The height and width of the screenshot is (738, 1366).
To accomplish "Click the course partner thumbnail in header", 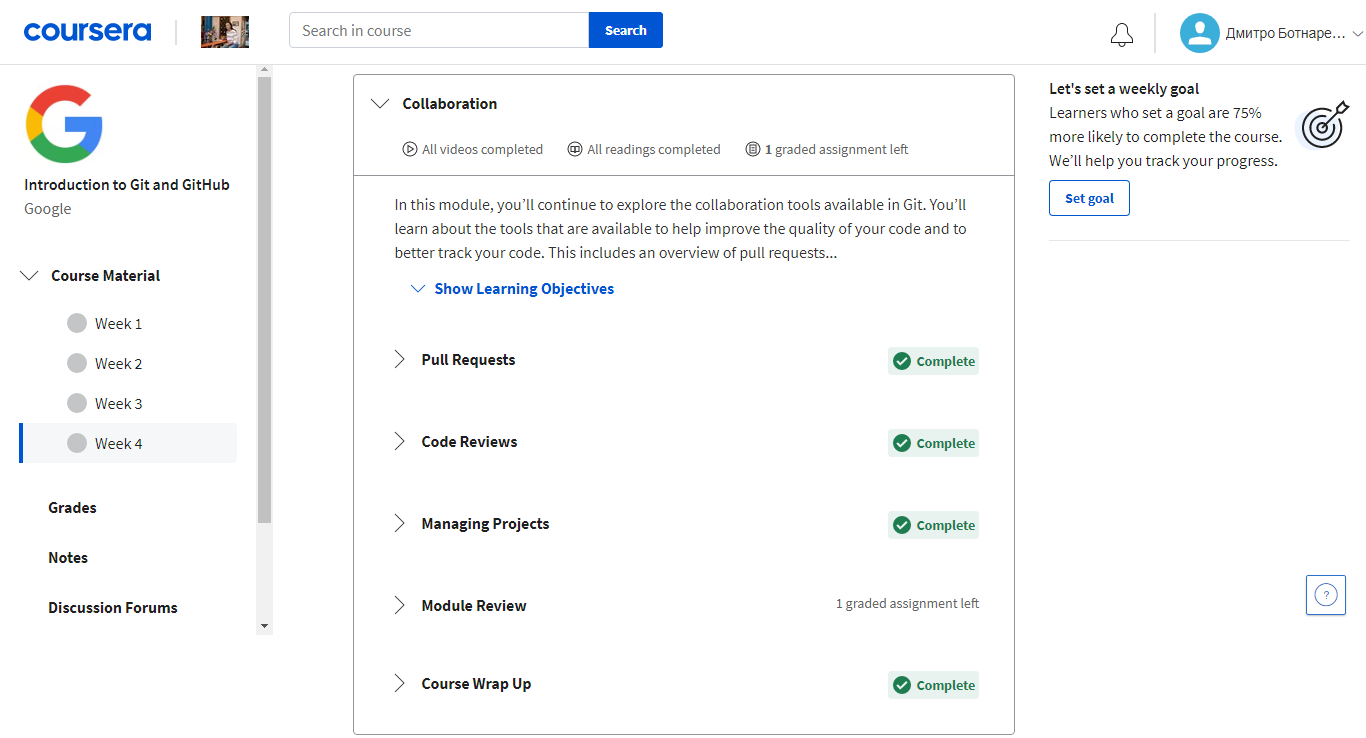I will tap(225, 32).
